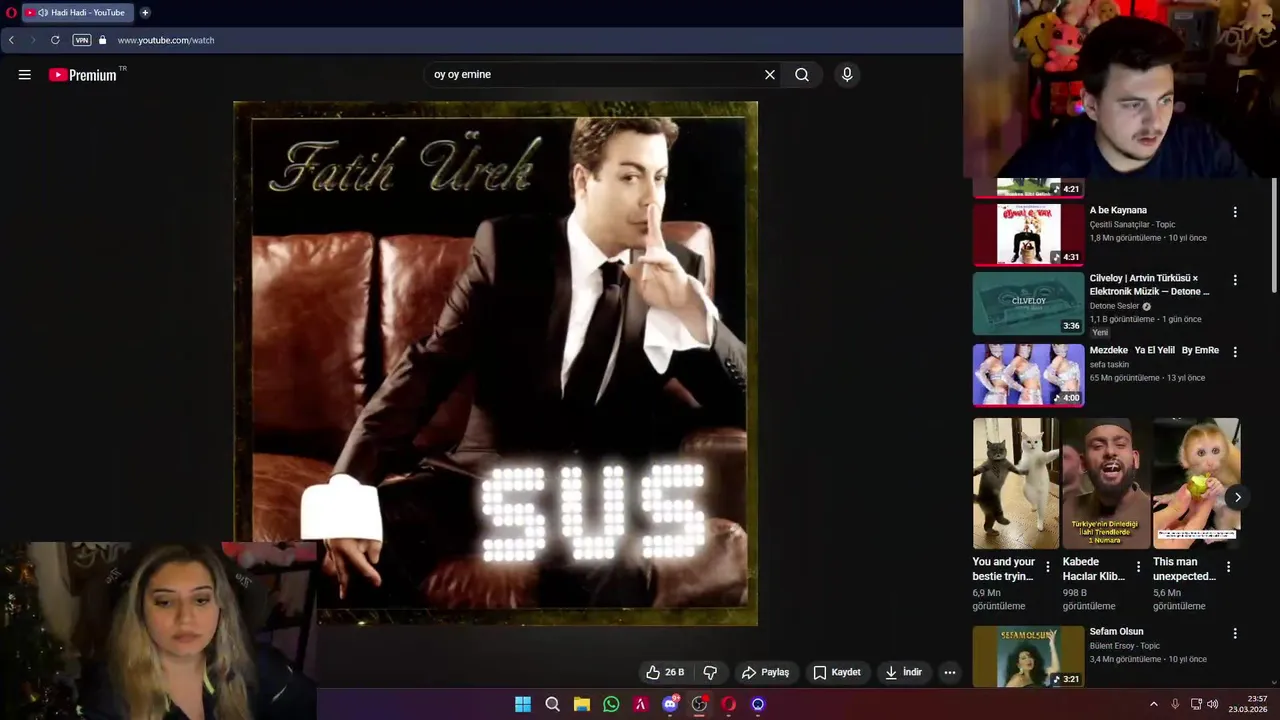Open the monkey short thumbnail
The height and width of the screenshot is (720, 1280).
pyautogui.click(x=1196, y=483)
